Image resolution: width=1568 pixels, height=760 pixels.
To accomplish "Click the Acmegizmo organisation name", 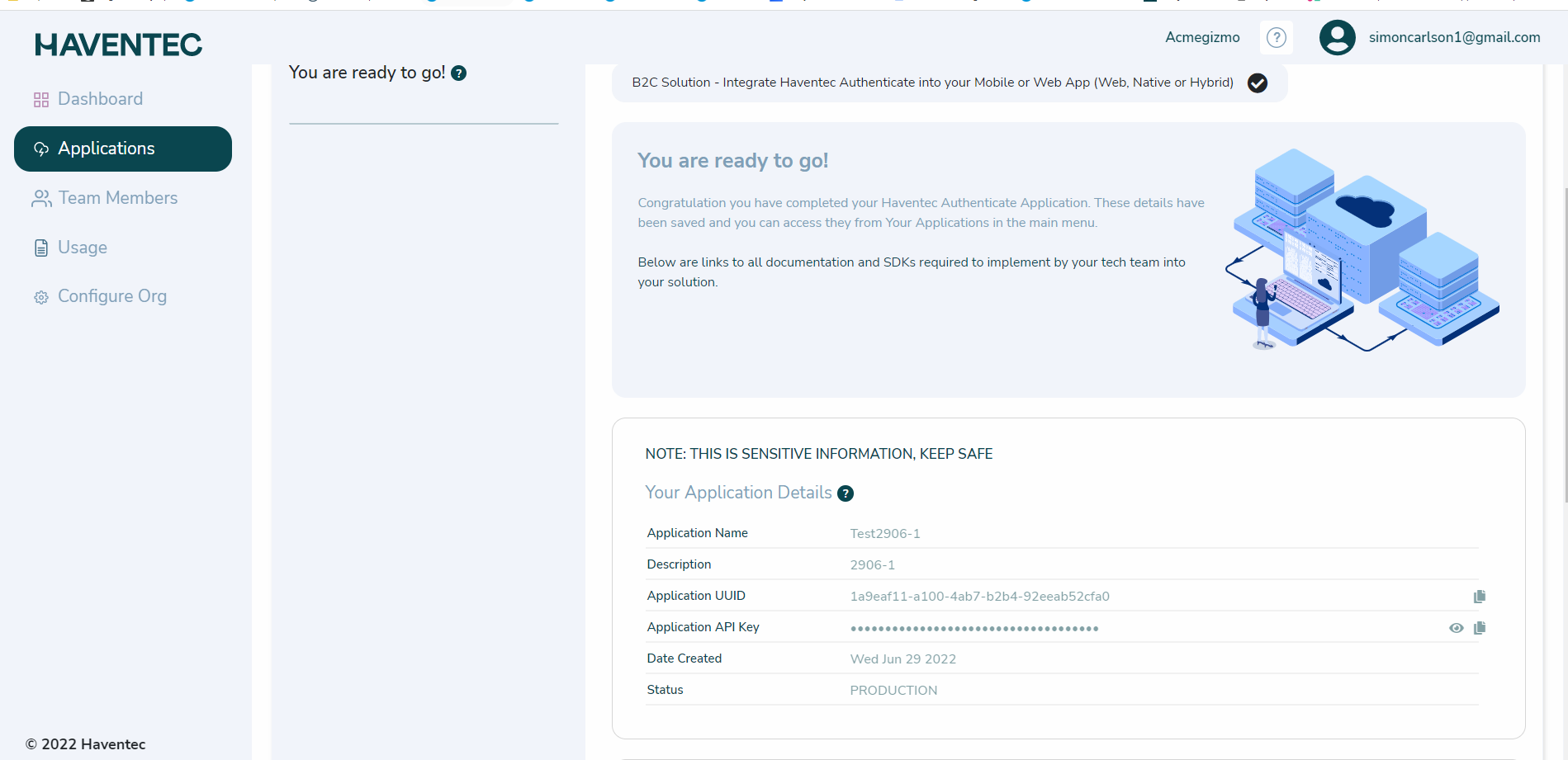I will click(x=1202, y=37).
